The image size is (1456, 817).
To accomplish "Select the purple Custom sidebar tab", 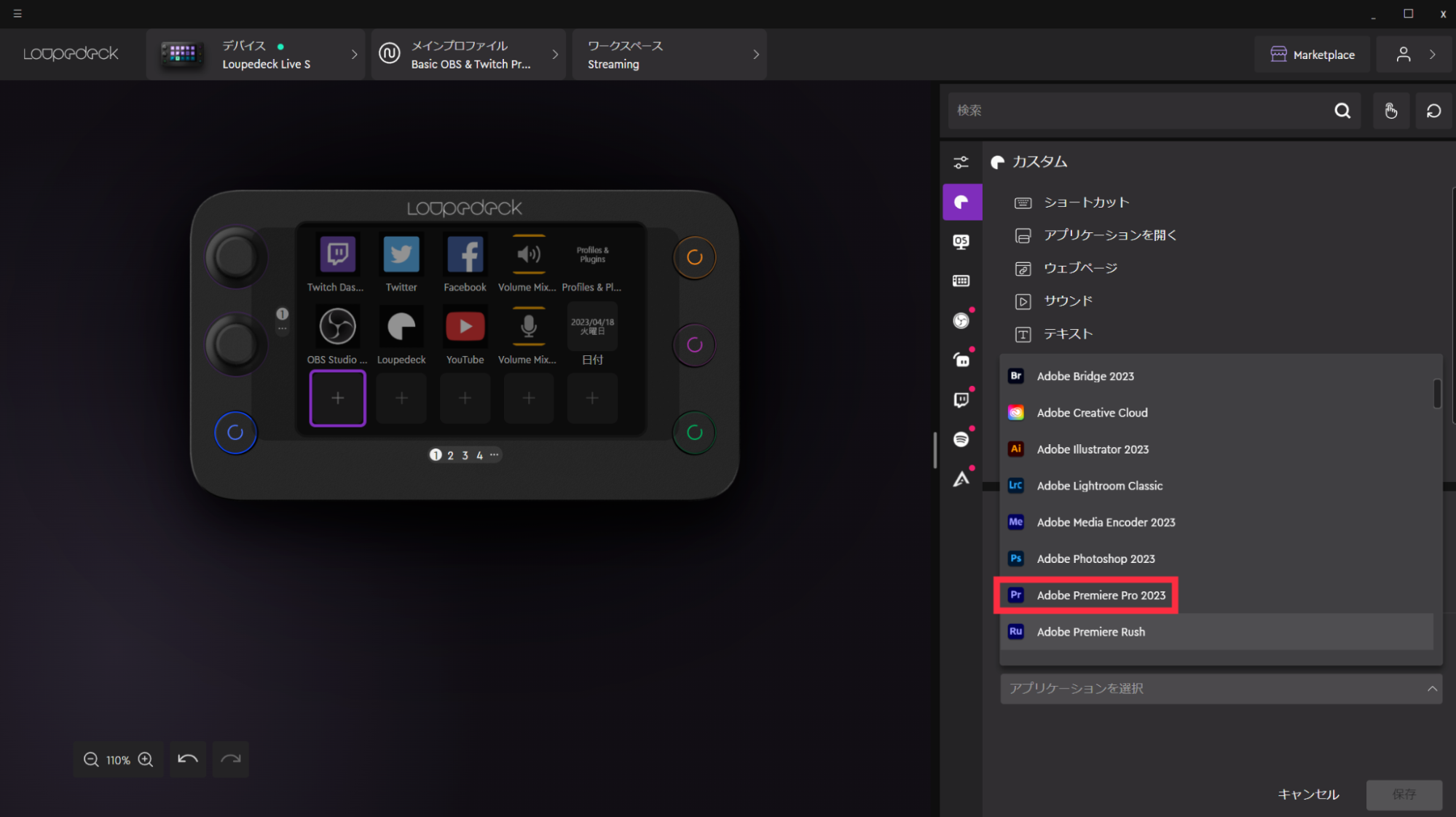I will 962,202.
